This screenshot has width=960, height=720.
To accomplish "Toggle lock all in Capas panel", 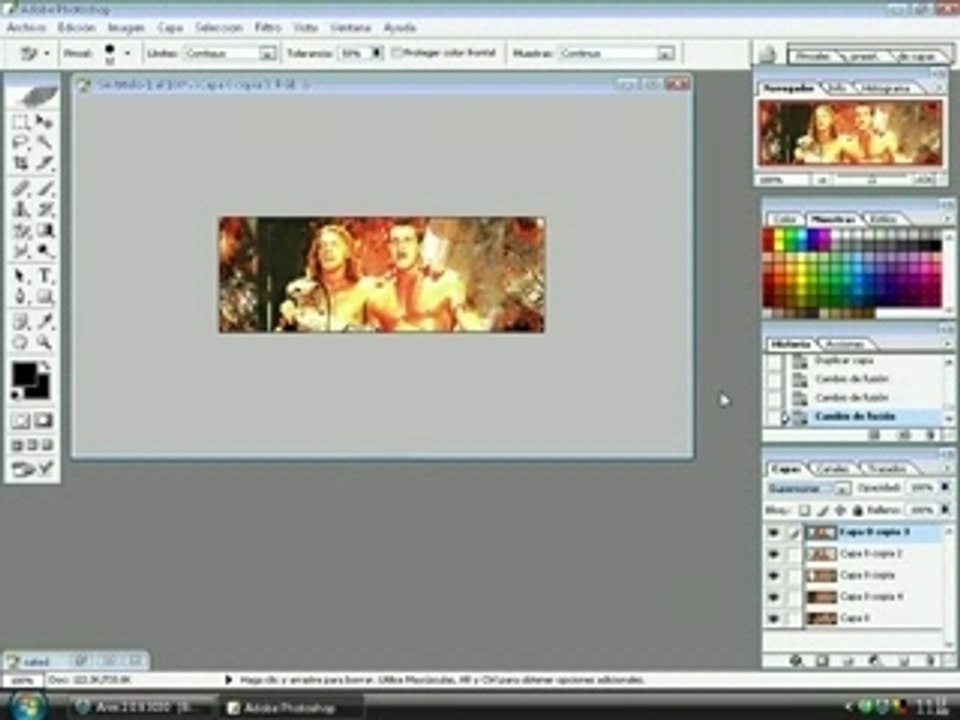I will (858, 510).
